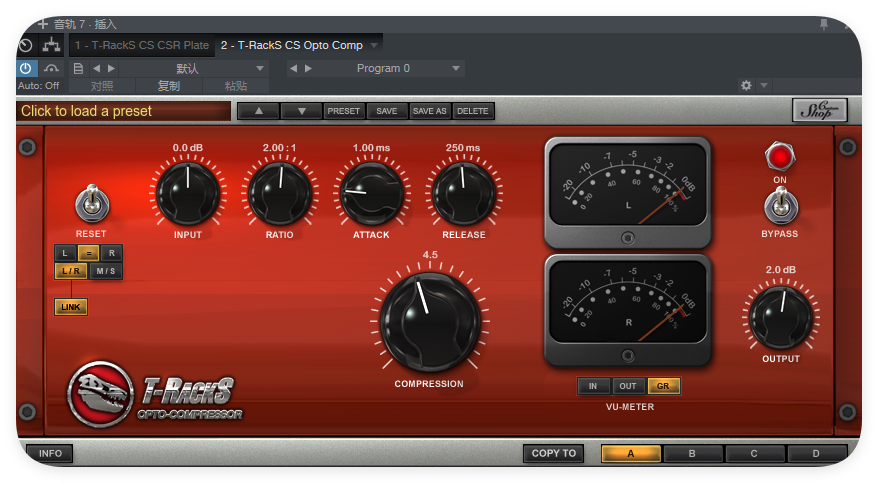Image resolution: width=878 pixels, height=483 pixels.
Task: Set VU-meter to OUT
Action: point(628,386)
